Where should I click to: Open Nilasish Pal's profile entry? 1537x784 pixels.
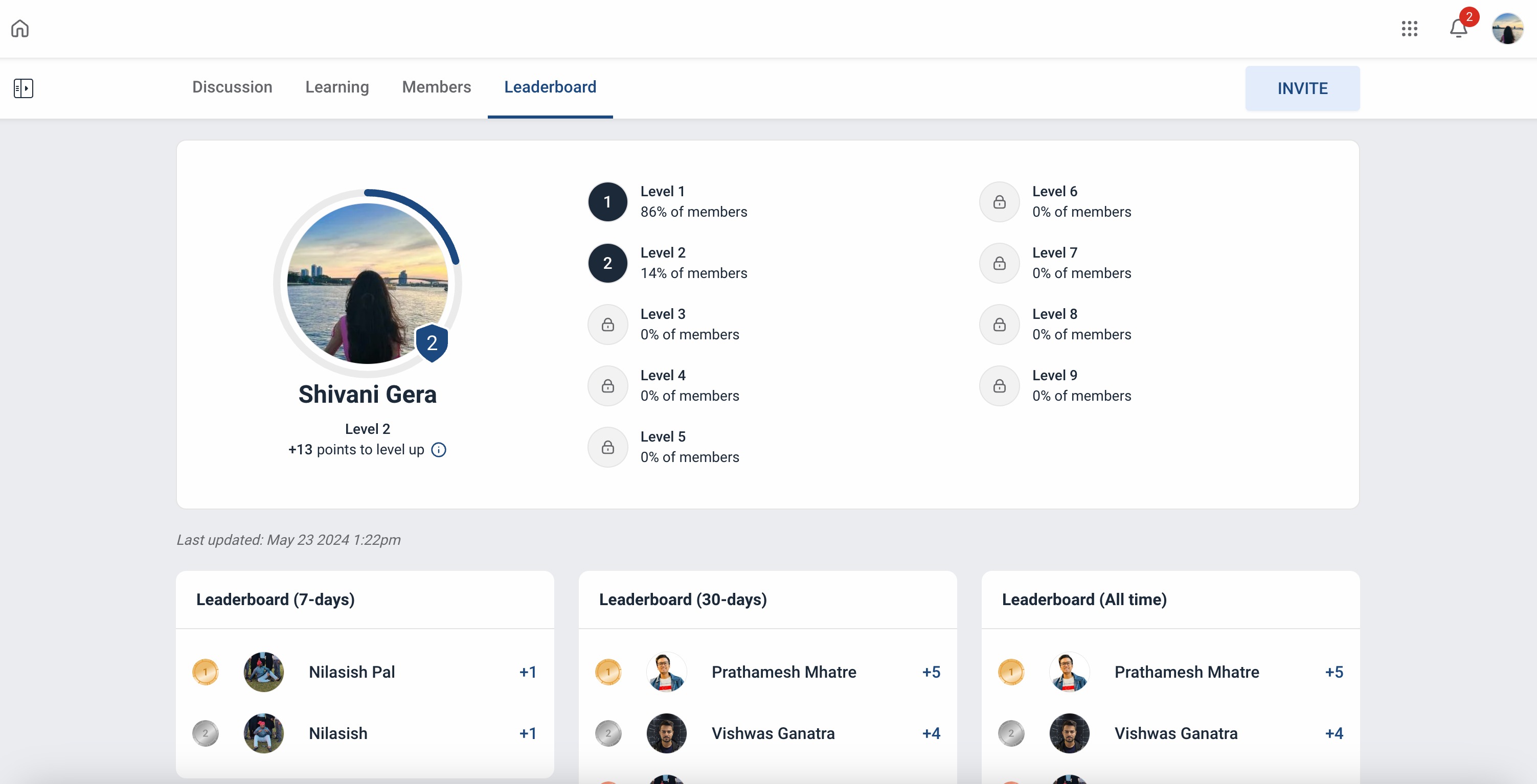point(351,672)
